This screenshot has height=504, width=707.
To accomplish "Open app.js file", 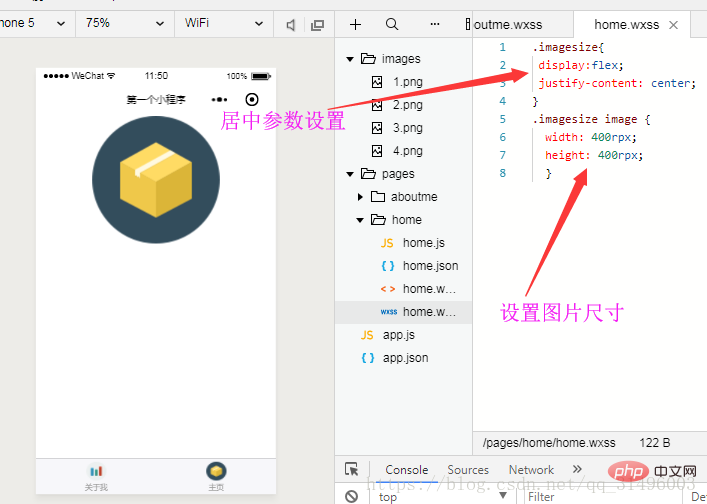I will 399,335.
